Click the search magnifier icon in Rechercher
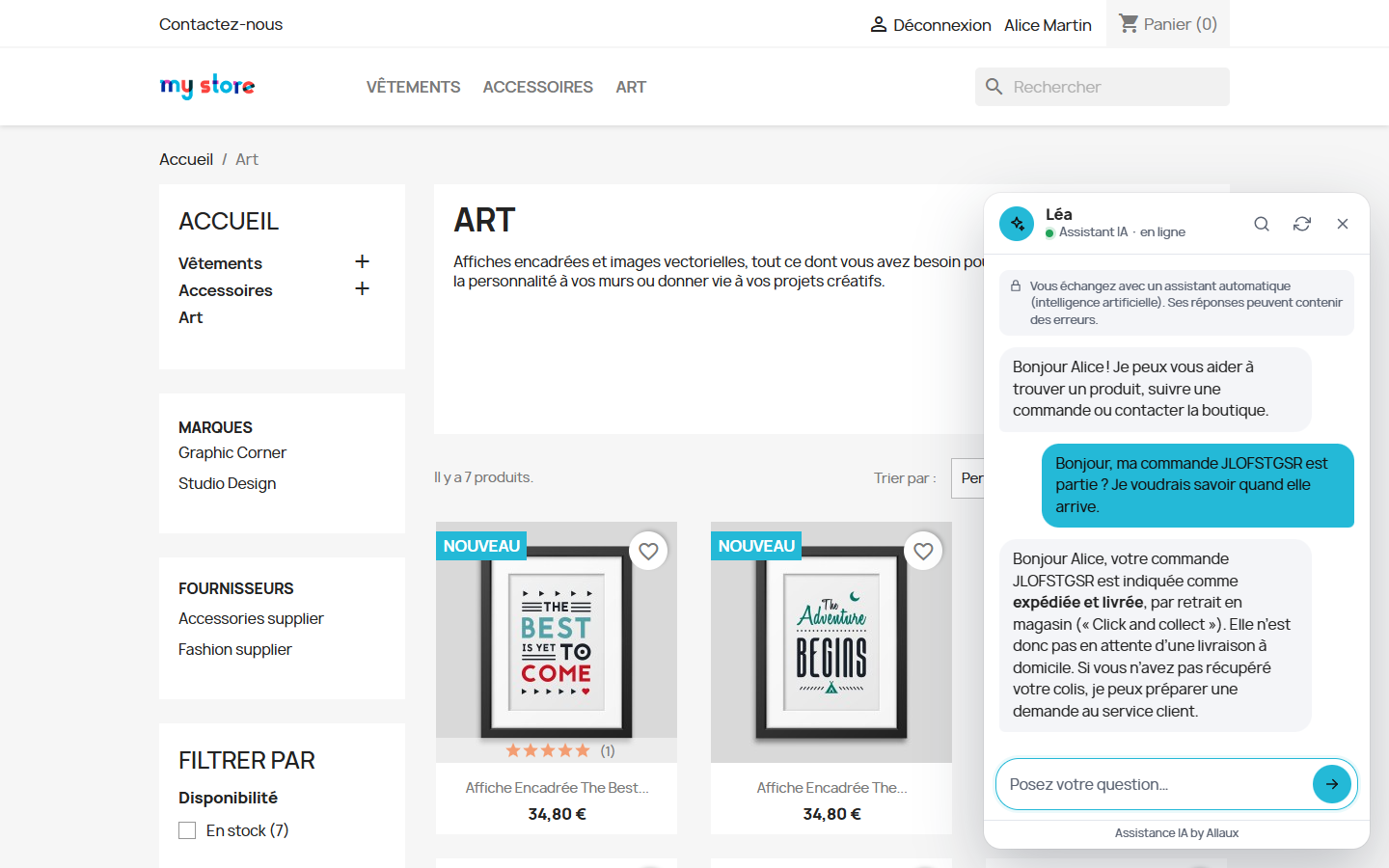Viewport: 1389px width, 868px height. pyautogui.click(x=994, y=87)
